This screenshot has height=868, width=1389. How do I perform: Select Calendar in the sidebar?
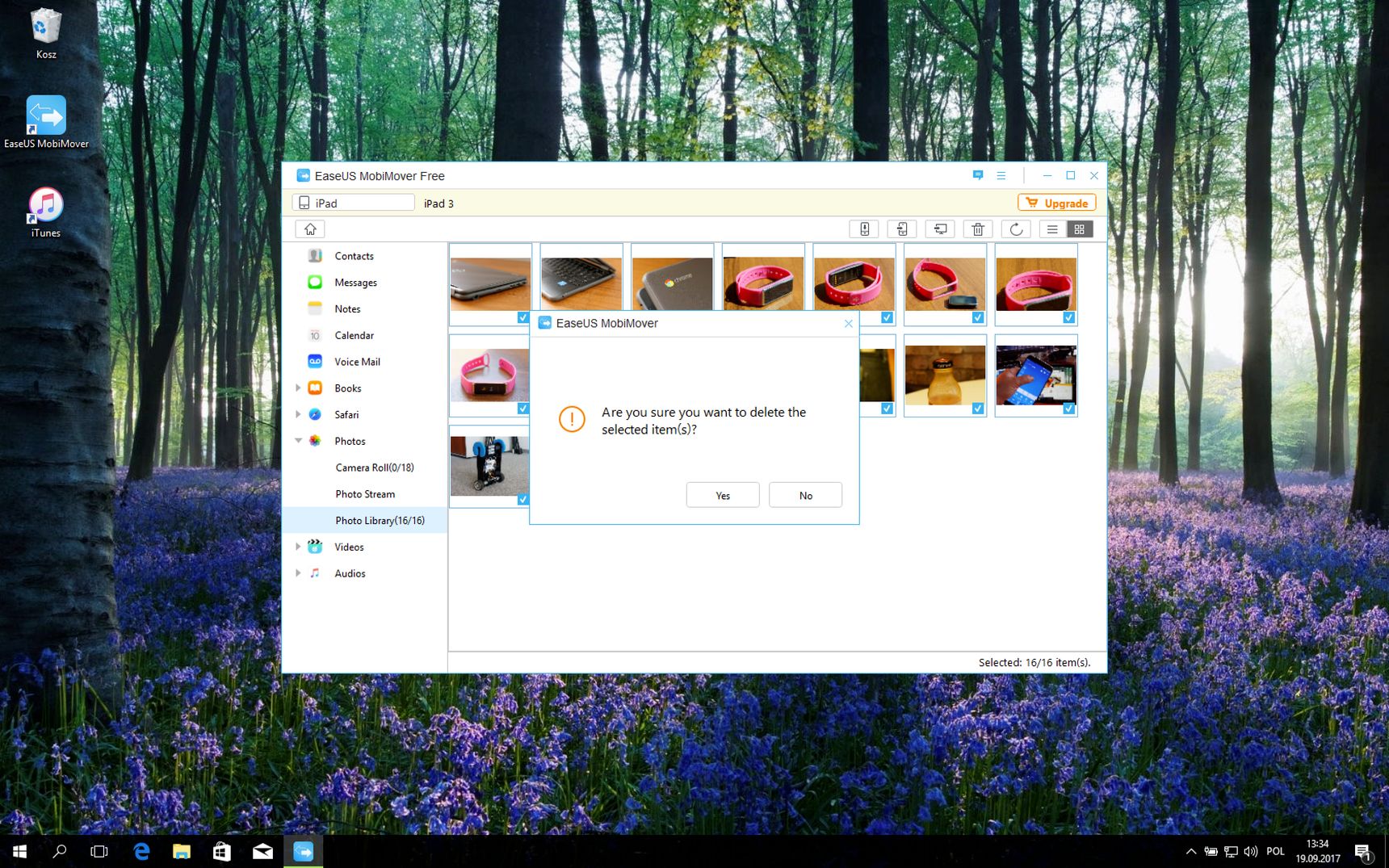pyautogui.click(x=364, y=335)
